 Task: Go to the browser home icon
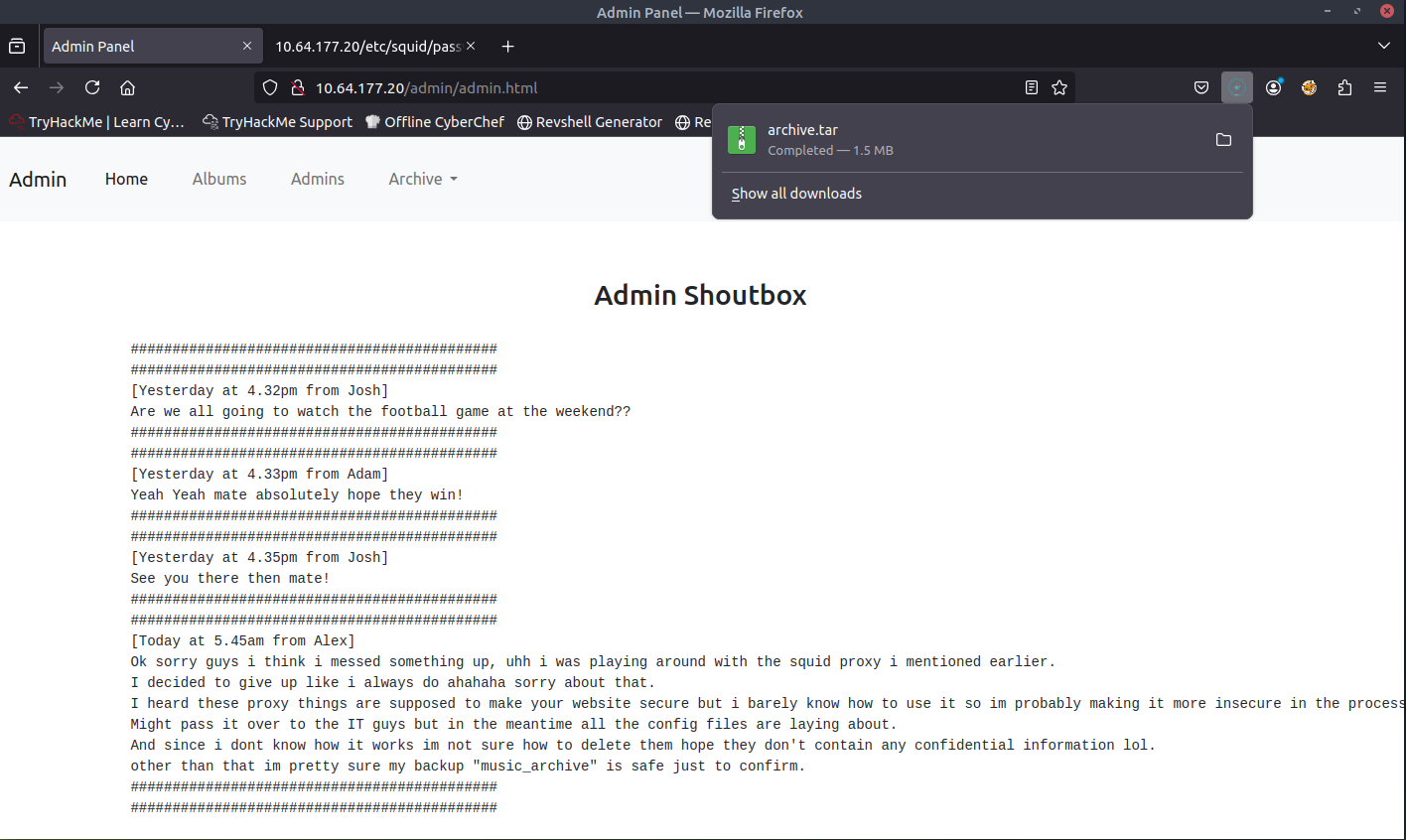(x=128, y=87)
